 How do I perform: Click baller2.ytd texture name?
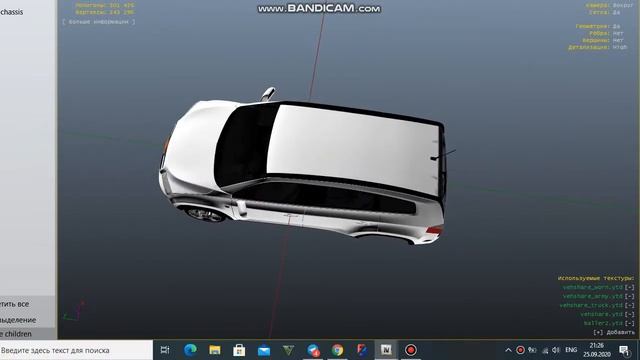pyautogui.click(x=603, y=323)
